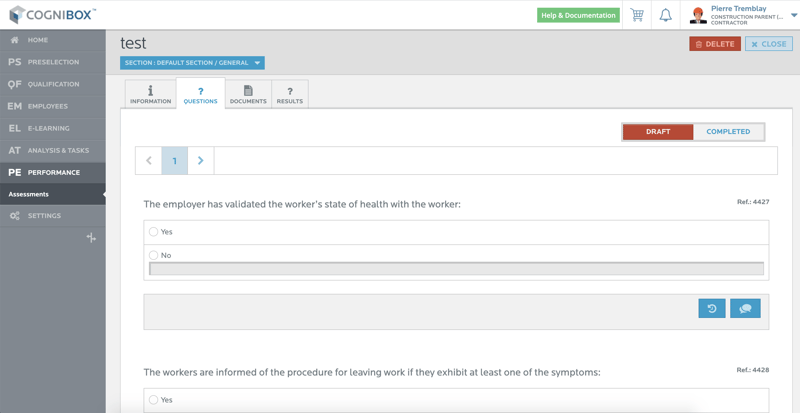Screen dimensions: 800x413
Task: Switch to the Questions tab
Action: pyautogui.click(x=201, y=94)
